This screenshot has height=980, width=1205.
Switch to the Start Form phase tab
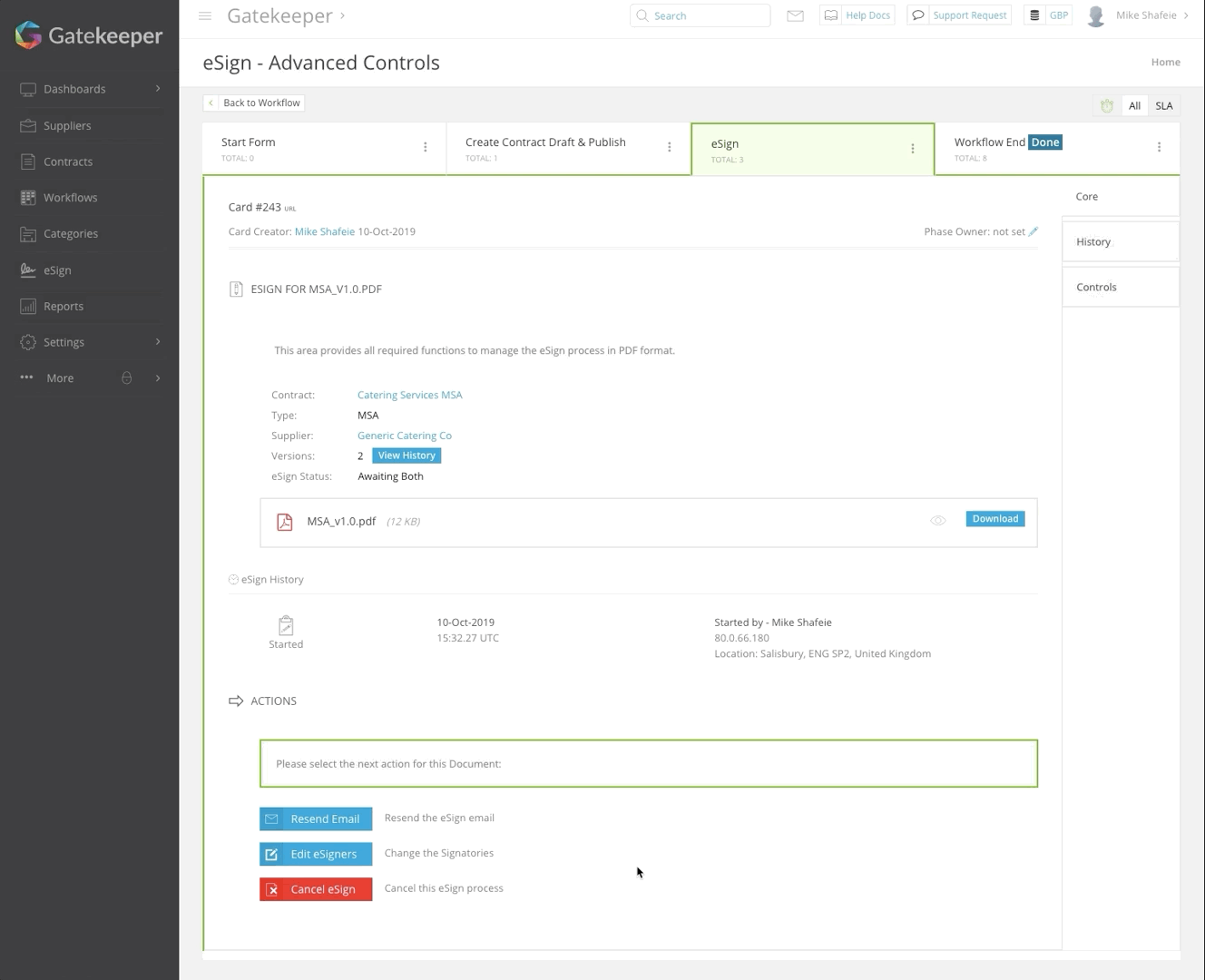point(325,149)
